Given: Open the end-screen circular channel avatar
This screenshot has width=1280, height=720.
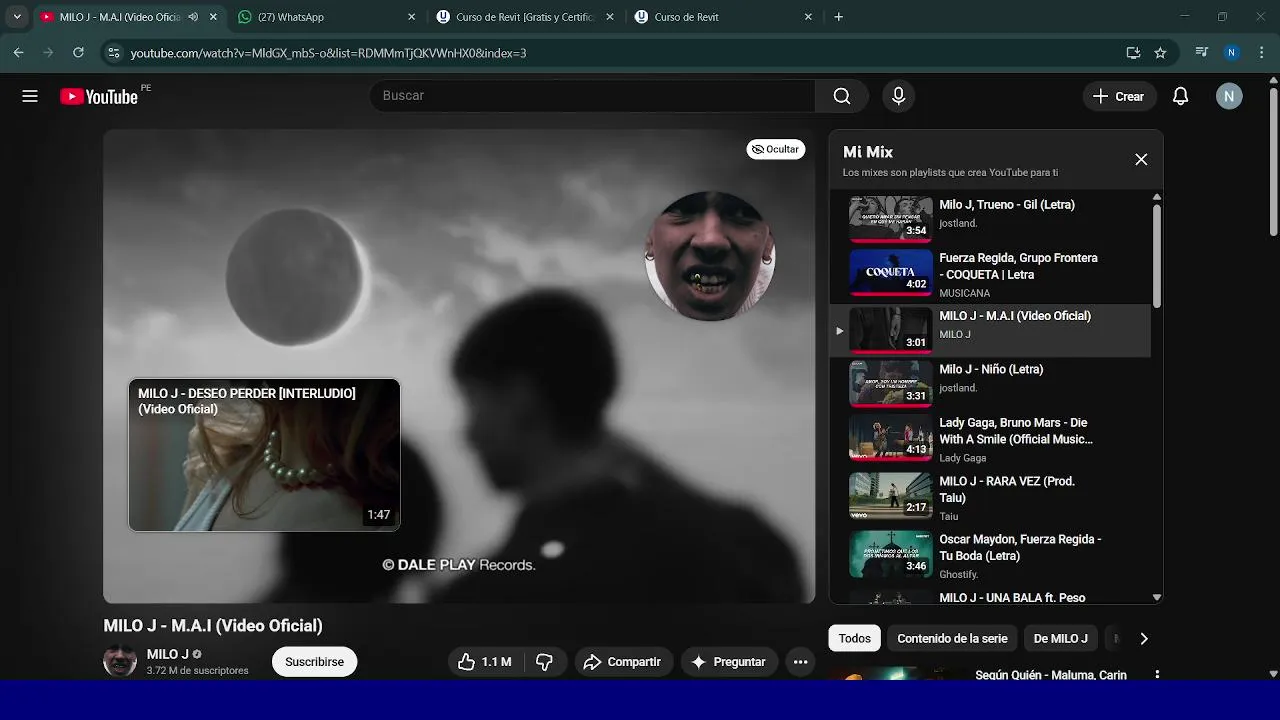Looking at the screenshot, I should pyautogui.click(x=710, y=255).
